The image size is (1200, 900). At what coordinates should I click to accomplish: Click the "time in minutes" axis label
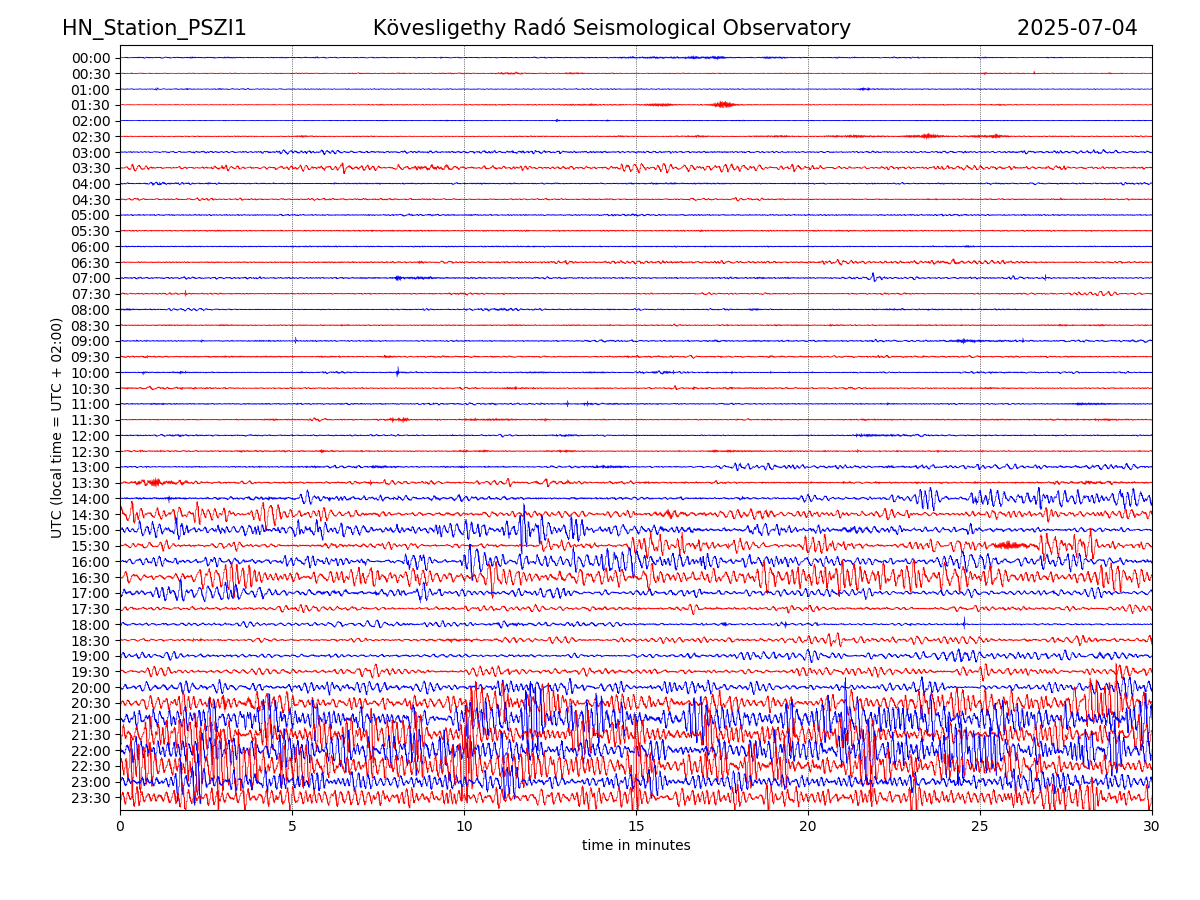tap(636, 846)
